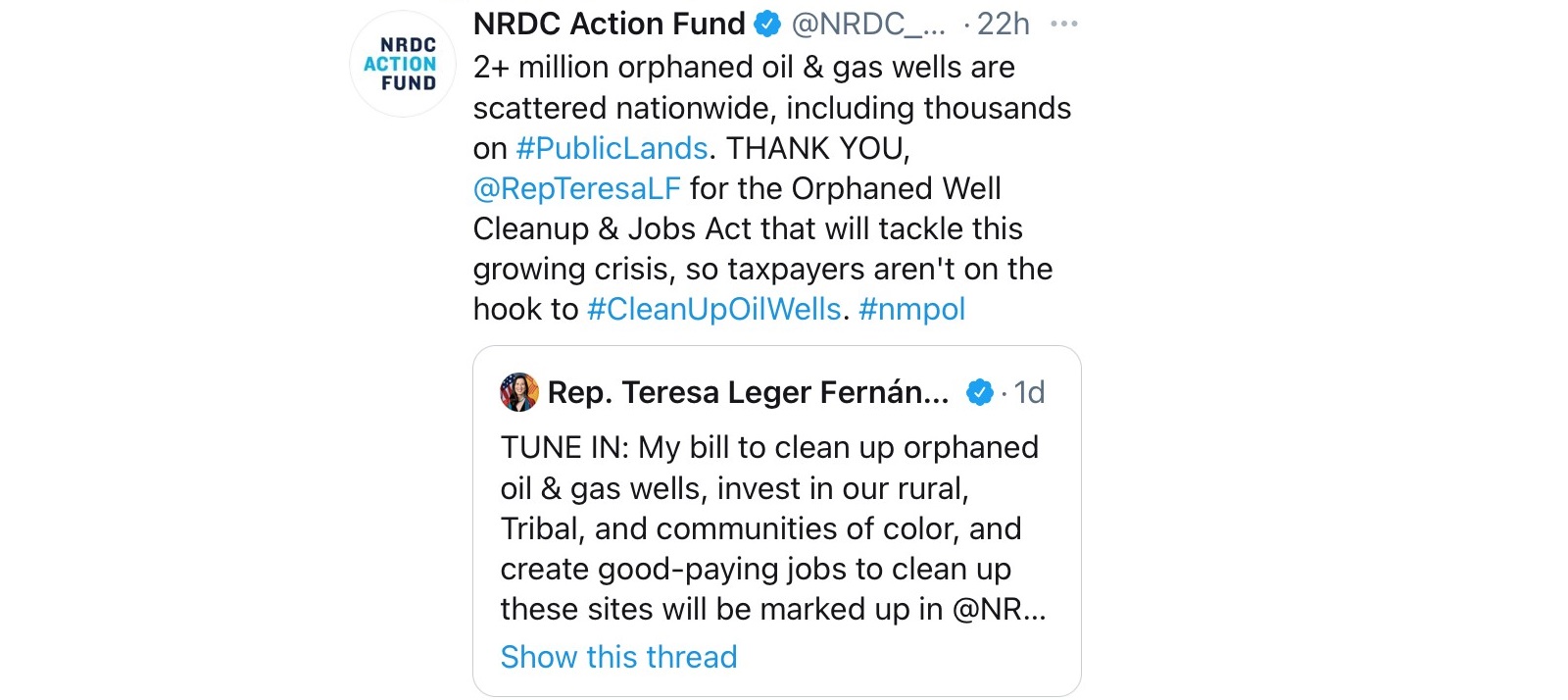The width and height of the screenshot is (1568, 700).
Task: Open the tweet's more options ellipsis menu
Action: pyautogui.click(x=1063, y=25)
